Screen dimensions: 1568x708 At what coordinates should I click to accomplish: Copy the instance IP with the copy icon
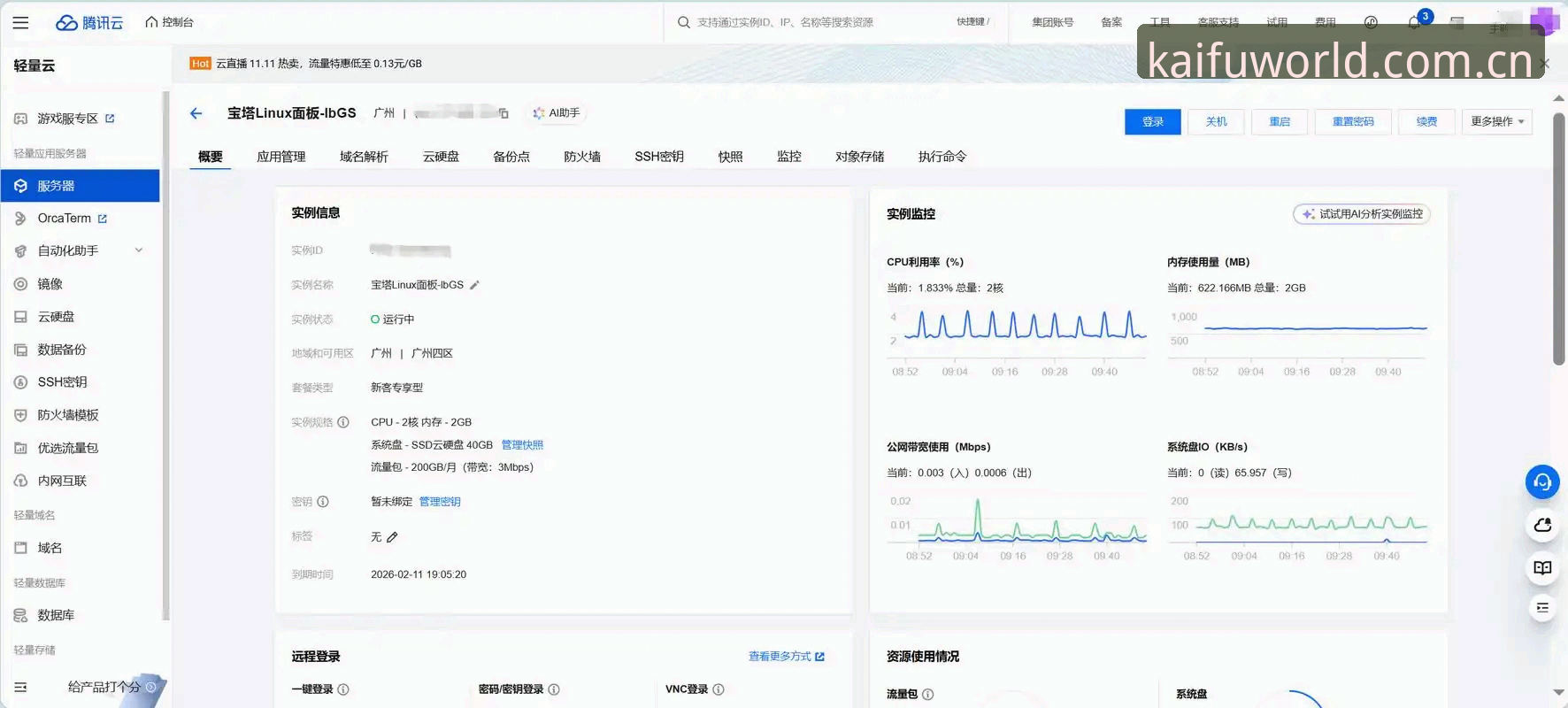(503, 113)
